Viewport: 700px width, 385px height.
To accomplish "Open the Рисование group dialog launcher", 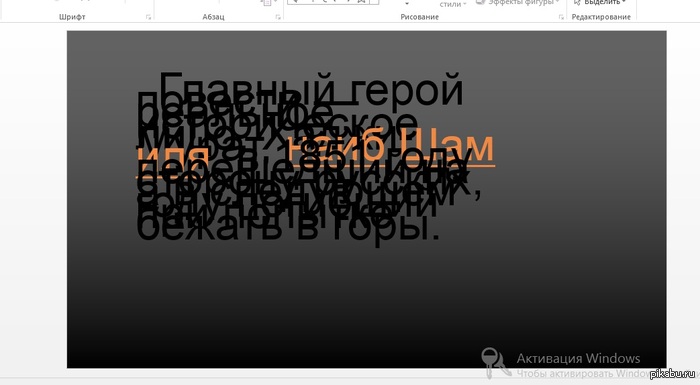I will (561, 17).
